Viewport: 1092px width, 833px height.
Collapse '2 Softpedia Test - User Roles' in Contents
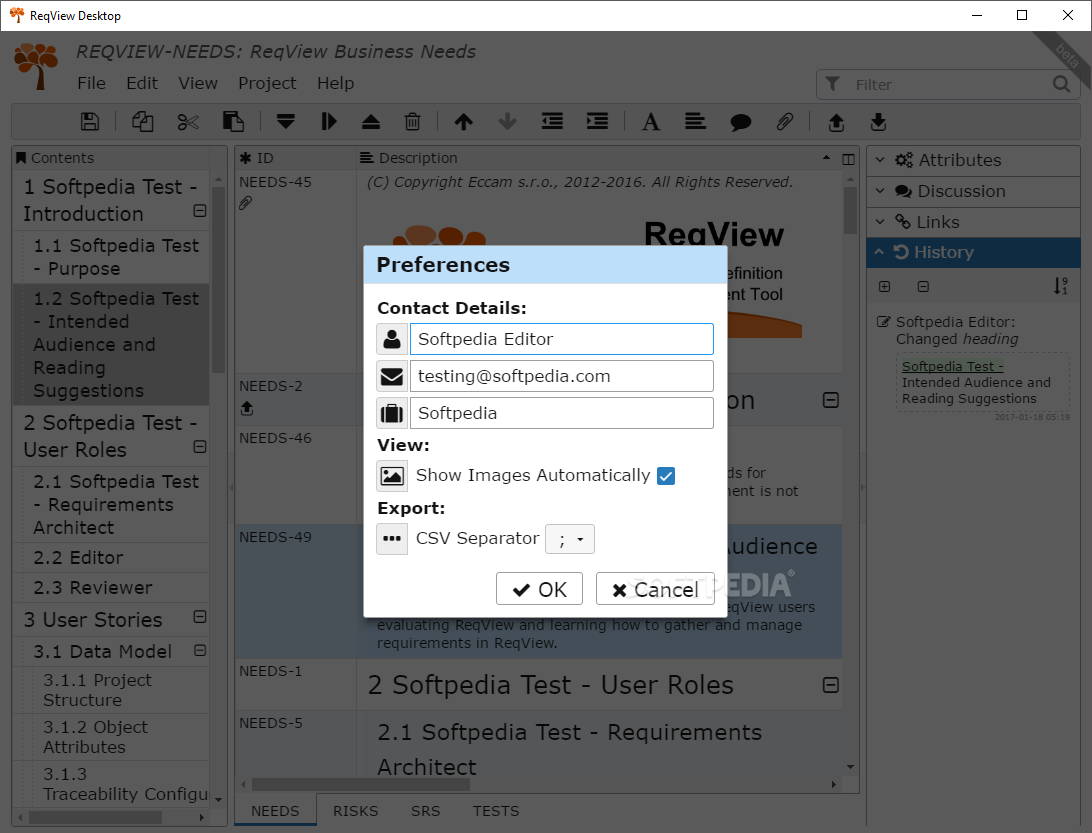(200, 446)
